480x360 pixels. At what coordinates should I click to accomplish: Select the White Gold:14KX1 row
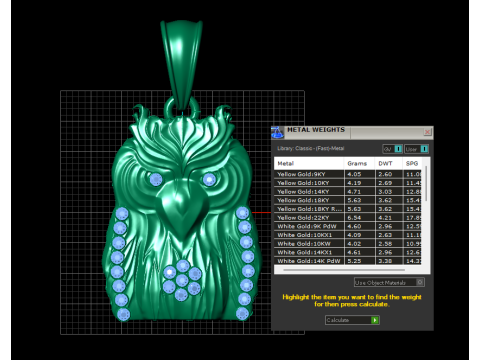coord(348,252)
